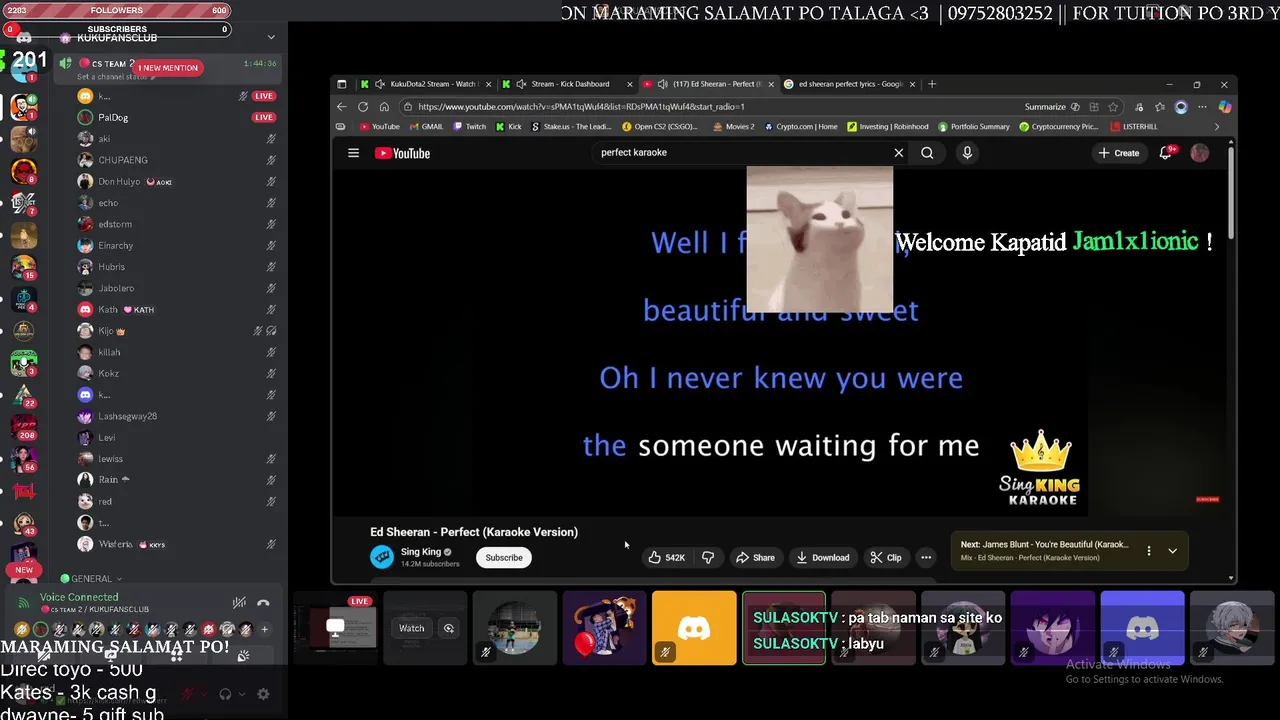1280x720 pixels.
Task: Toggle Discord noise suppression icon
Action: coord(239,603)
